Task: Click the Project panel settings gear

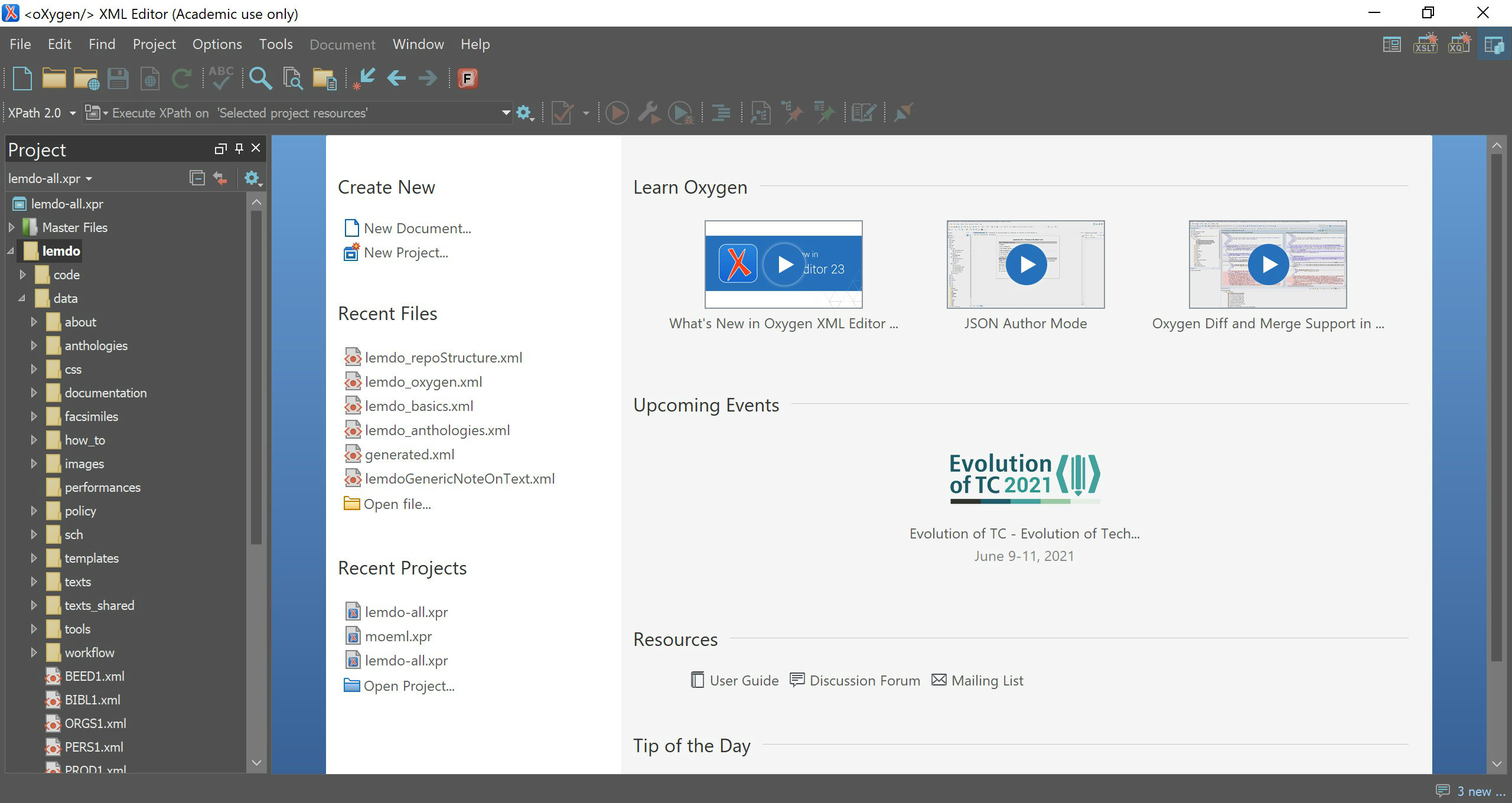Action: coord(252,178)
